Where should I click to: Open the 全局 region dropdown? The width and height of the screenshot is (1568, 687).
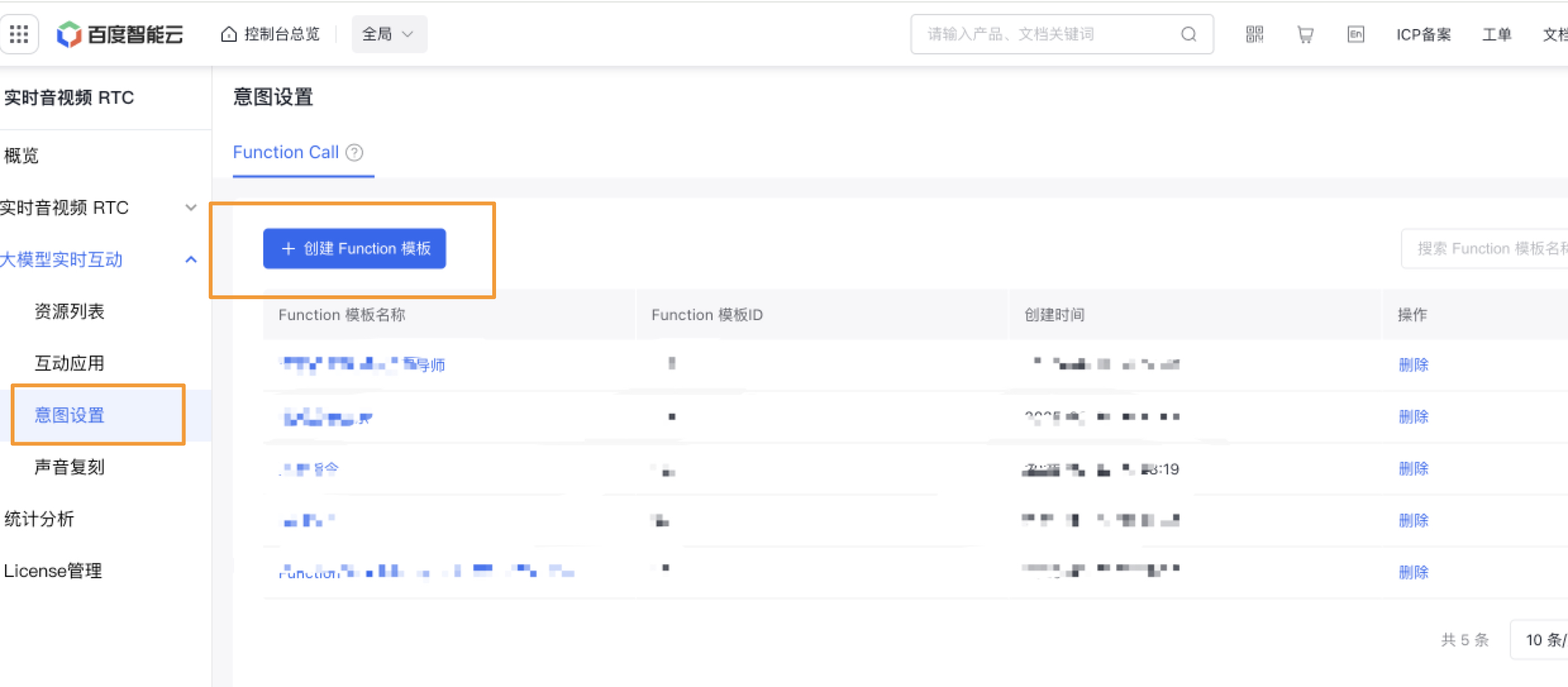coord(389,34)
